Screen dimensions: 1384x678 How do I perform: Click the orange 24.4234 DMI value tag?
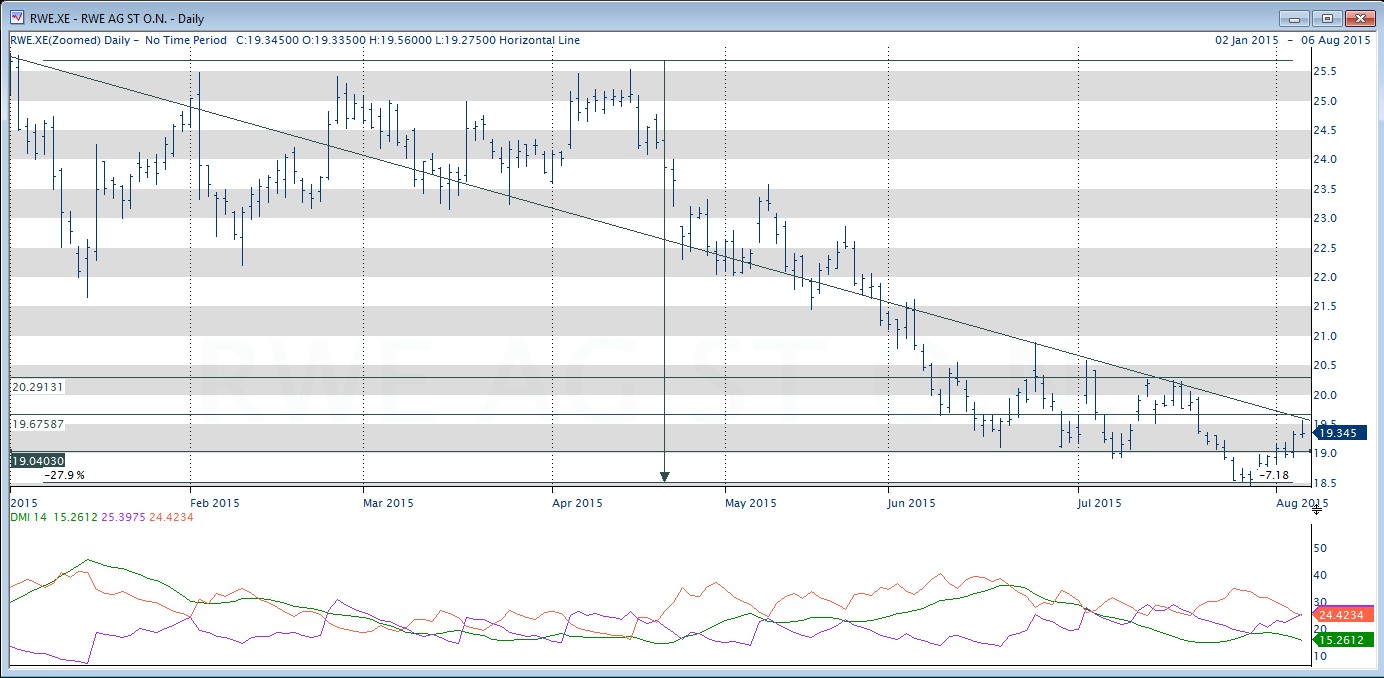click(x=1344, y=615)
